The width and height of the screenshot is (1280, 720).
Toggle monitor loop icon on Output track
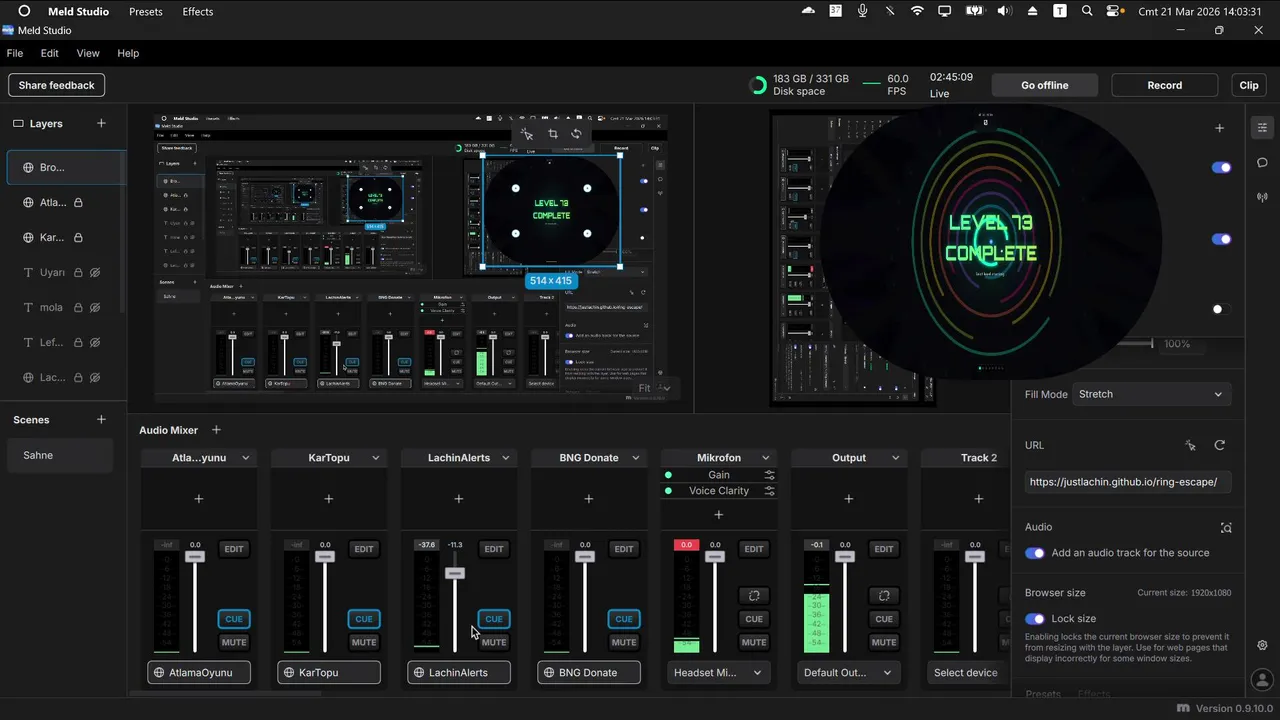pyautogui.click(x=884, y=595)
